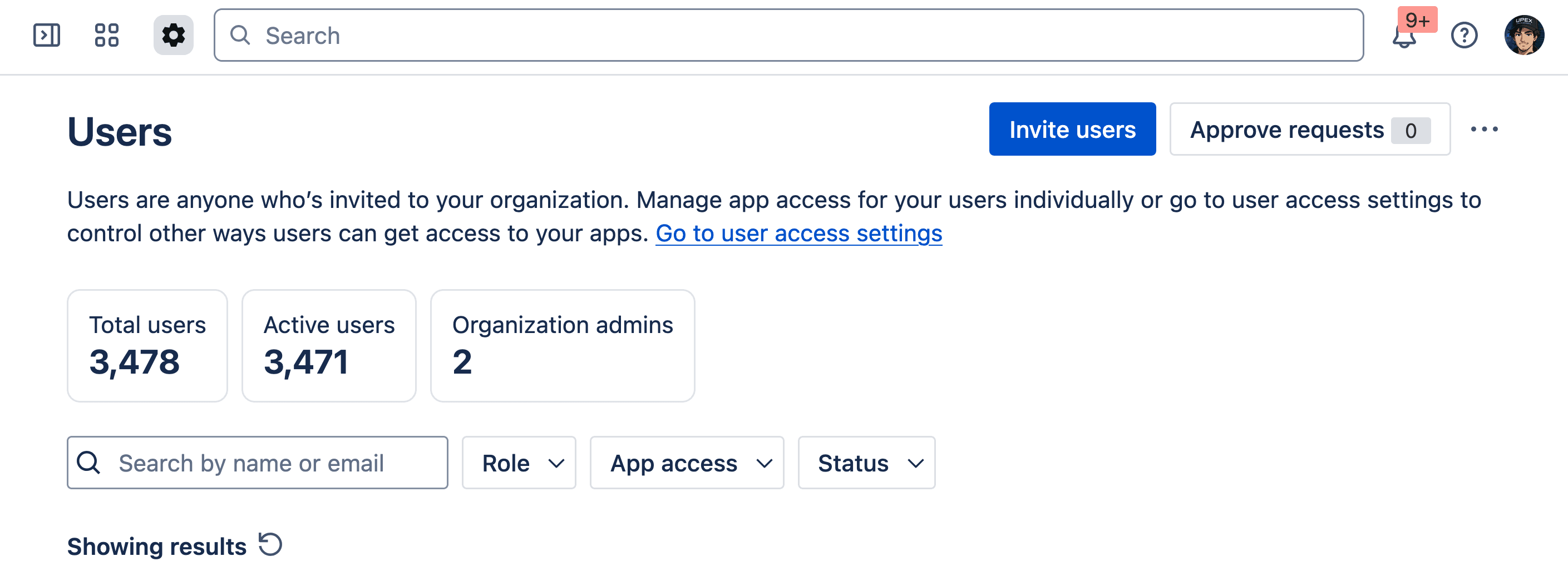
Task: Click the Active users statistic card
Action: point(329,345)
